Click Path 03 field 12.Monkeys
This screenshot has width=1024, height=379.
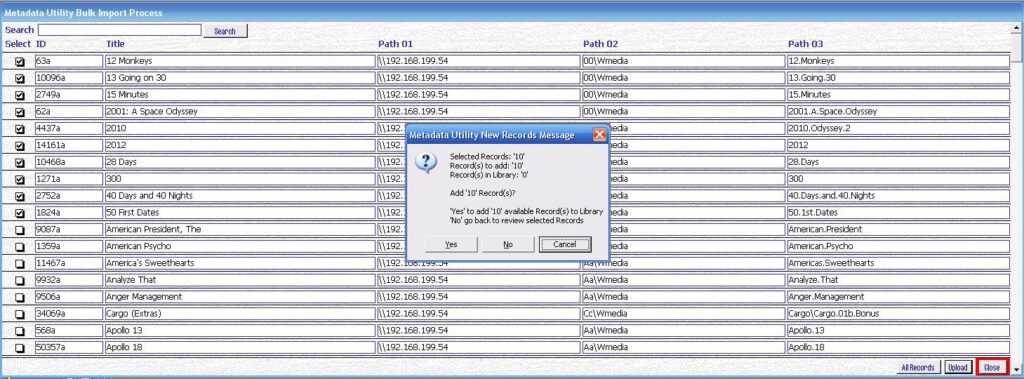click(898, 61)
